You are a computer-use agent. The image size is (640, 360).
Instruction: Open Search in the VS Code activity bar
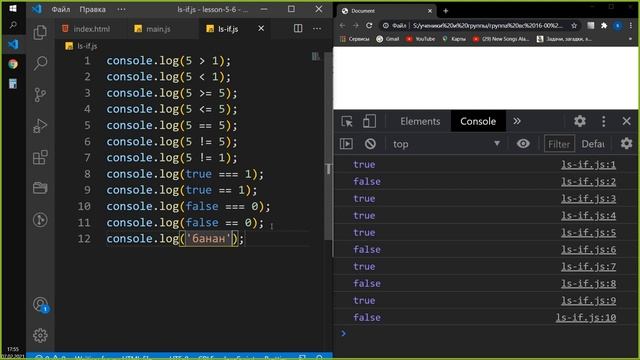point(40,63)
